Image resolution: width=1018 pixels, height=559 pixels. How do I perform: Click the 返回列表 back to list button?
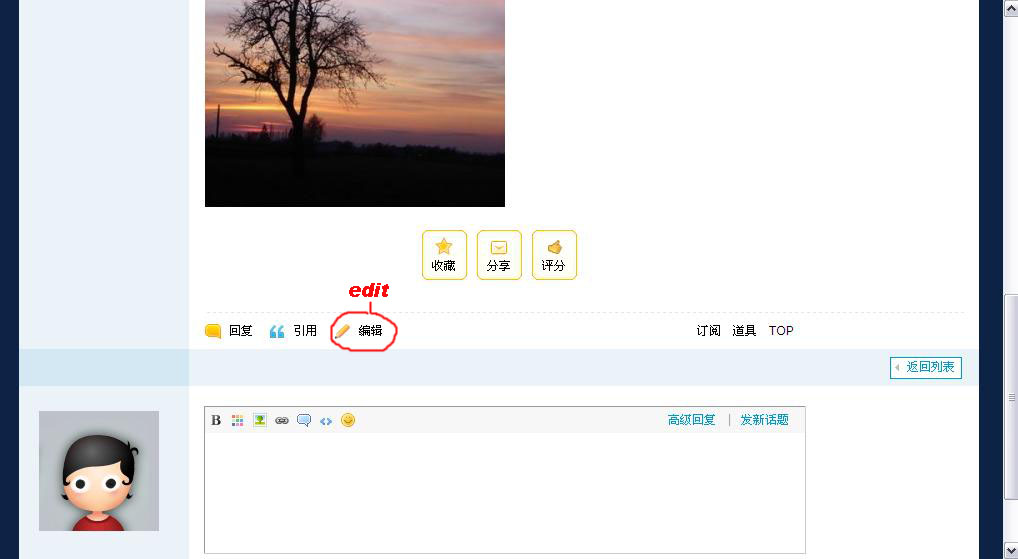(x=926, y=367)
